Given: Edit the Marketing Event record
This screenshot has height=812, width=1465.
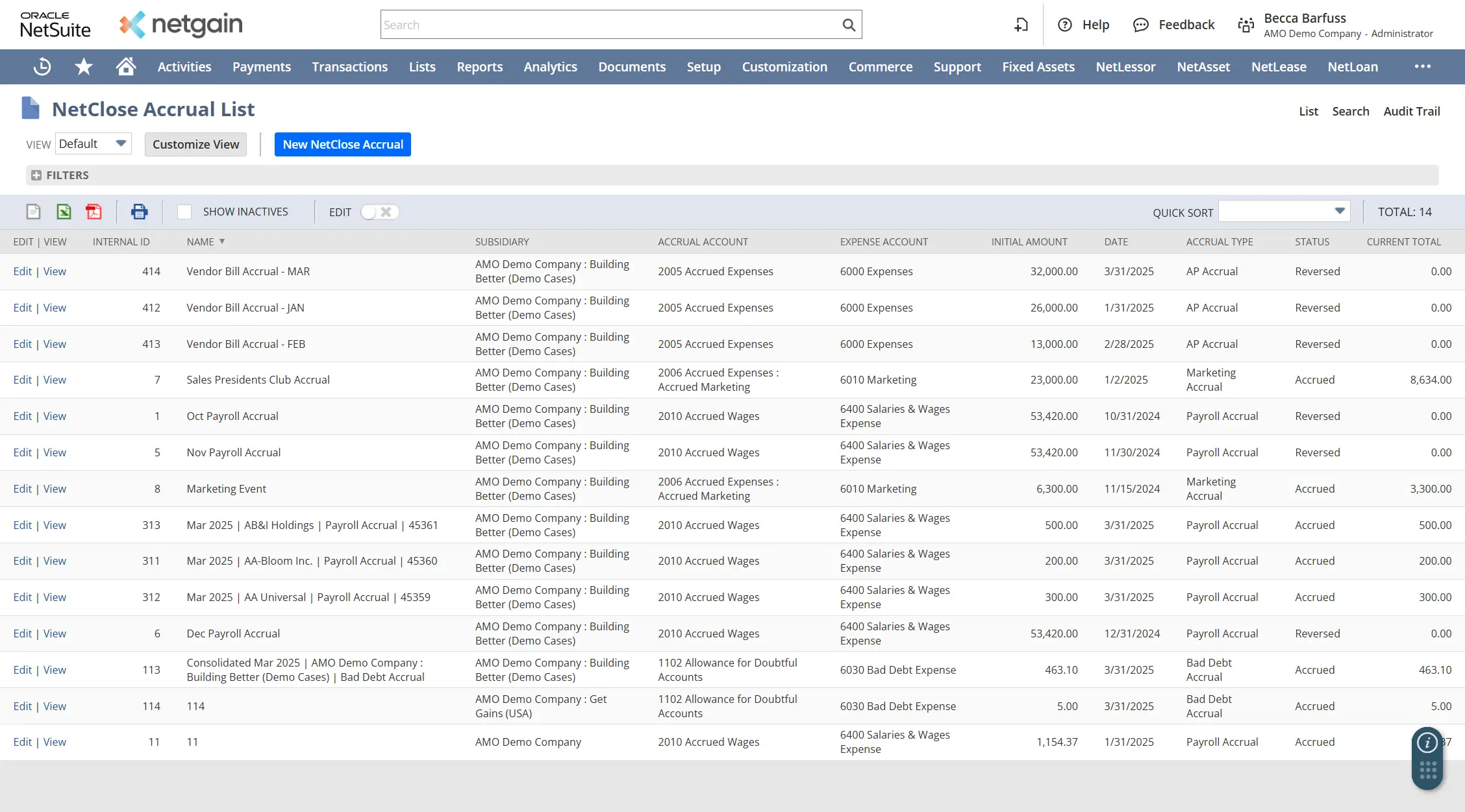Looking at the screenshot, I should [22, 489].
